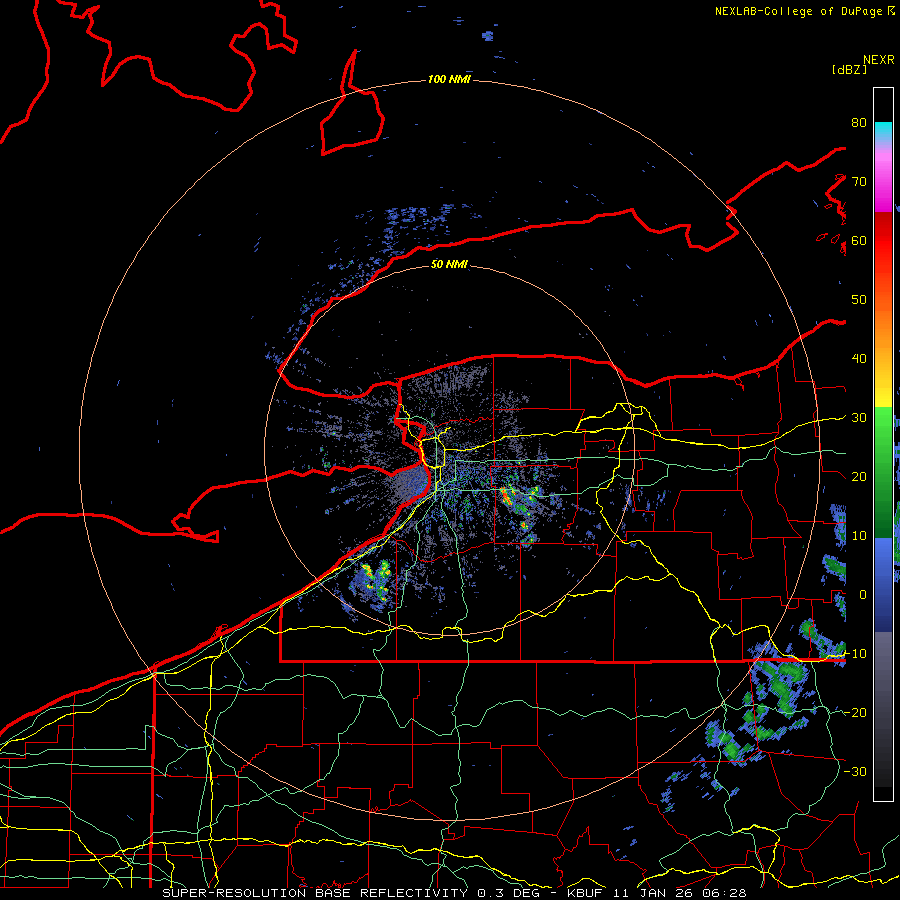
Task: Click the 0 value on dBZ scale
Action: [x=863, y=595]
